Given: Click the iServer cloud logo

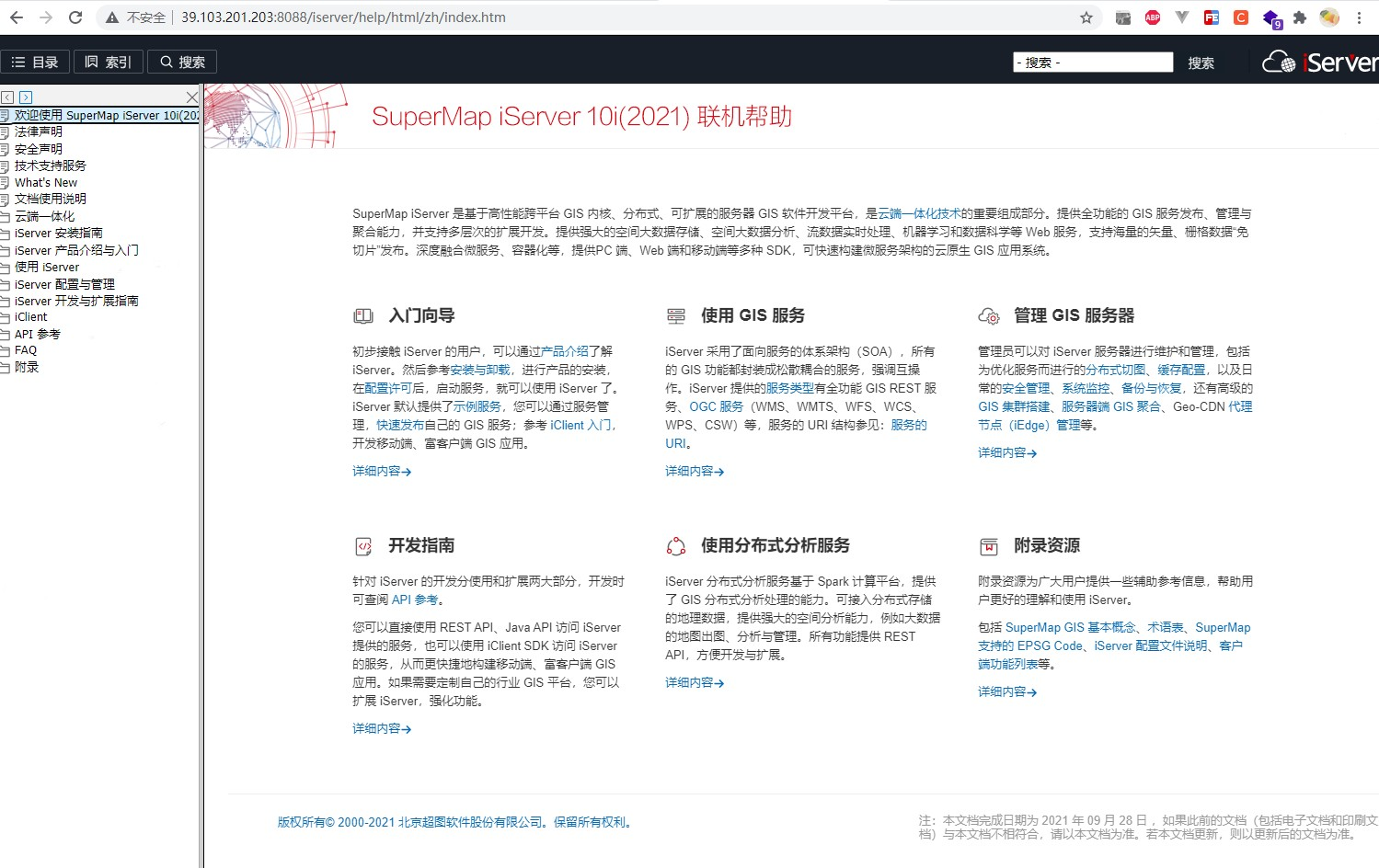Looking at the screenshot, I should [1319, 62].
